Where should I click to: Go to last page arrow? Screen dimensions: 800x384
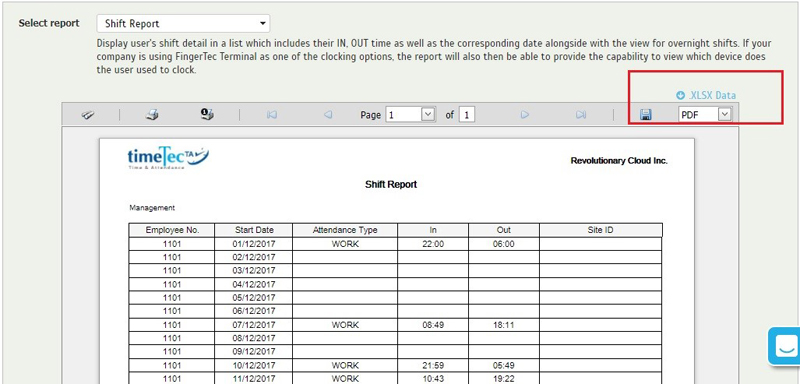[x=581, y=115]
